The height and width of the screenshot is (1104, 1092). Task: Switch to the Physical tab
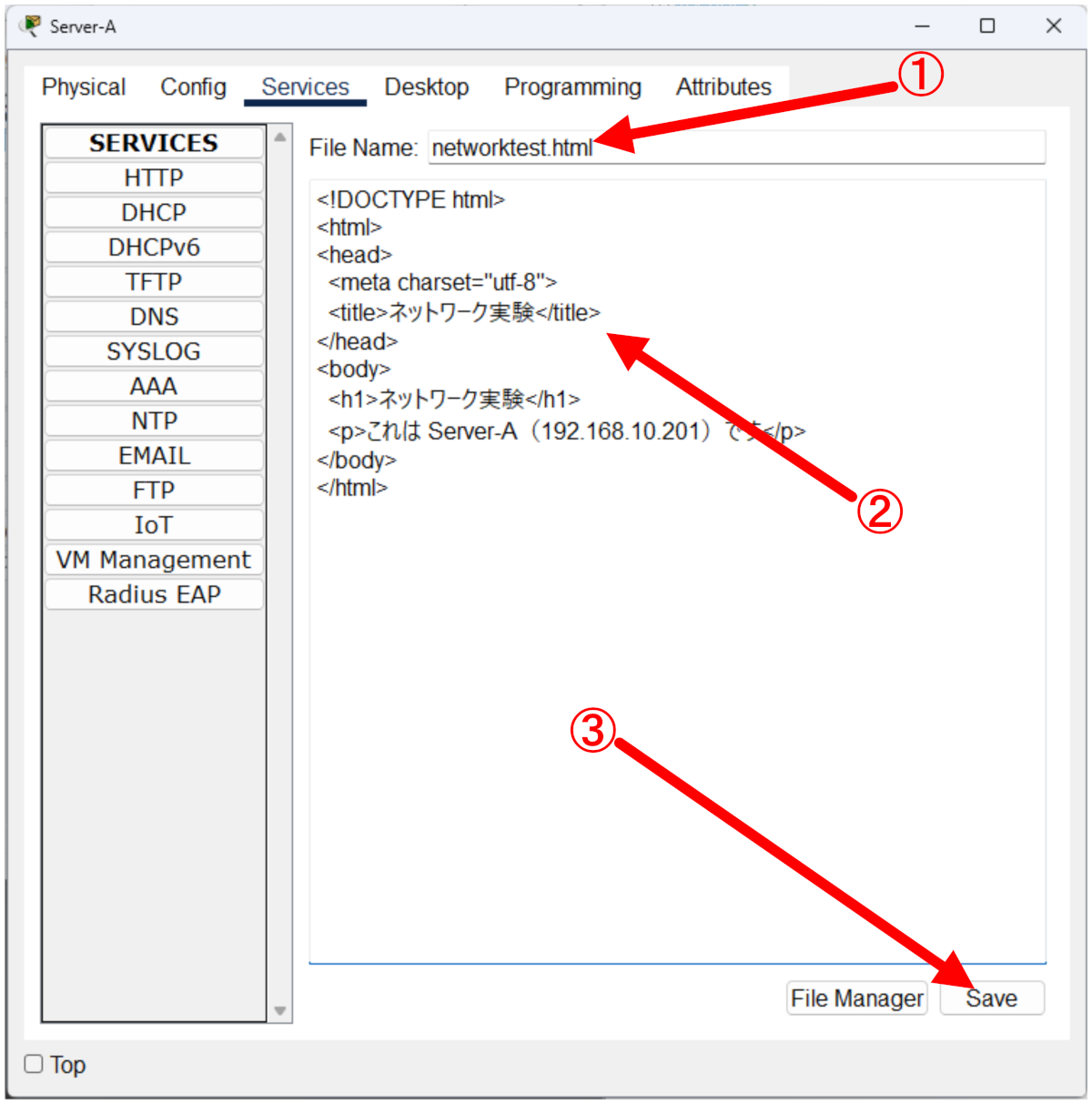click(x=84, y=87)
